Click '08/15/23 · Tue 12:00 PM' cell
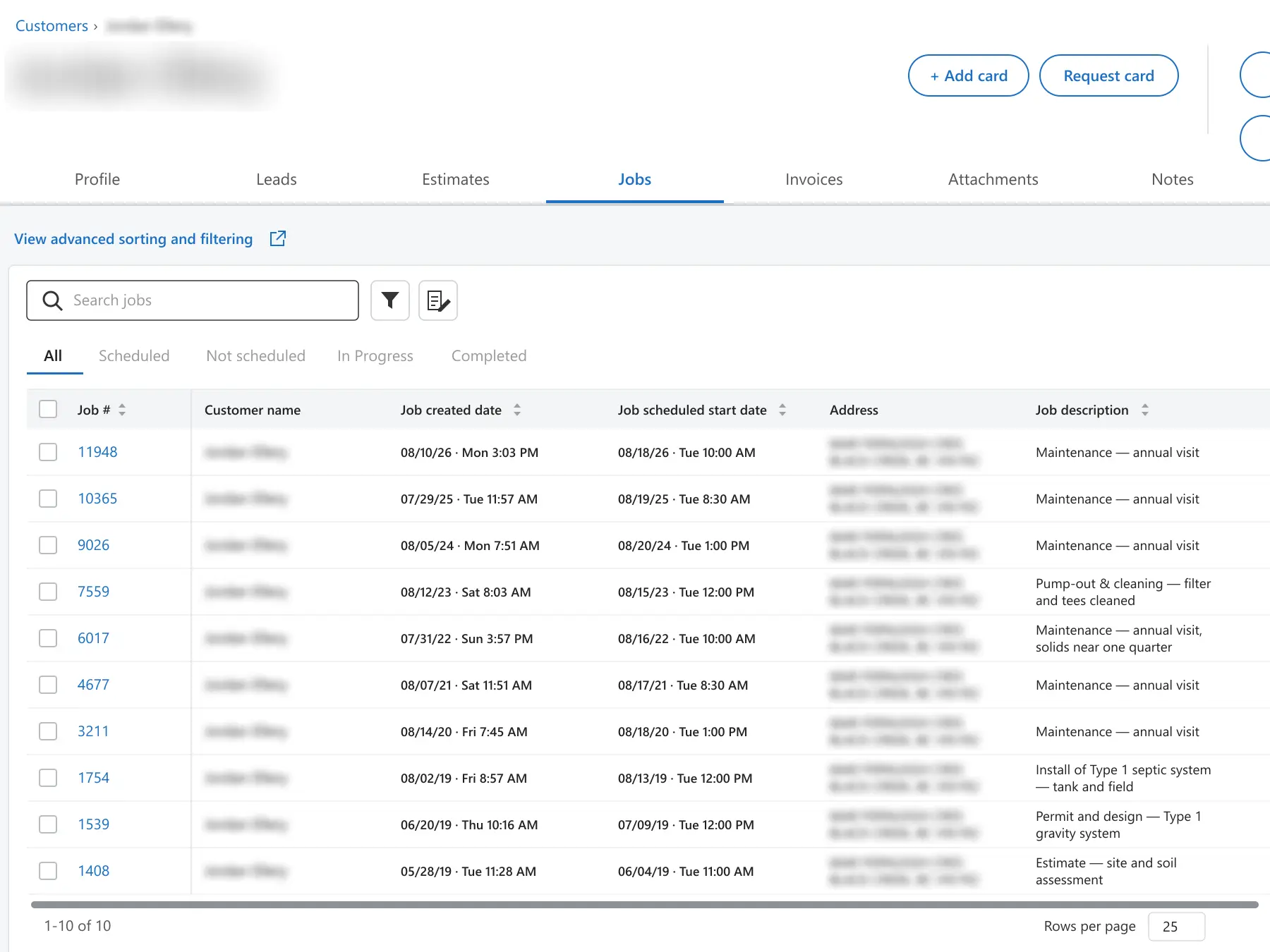 tap(686, 592)
